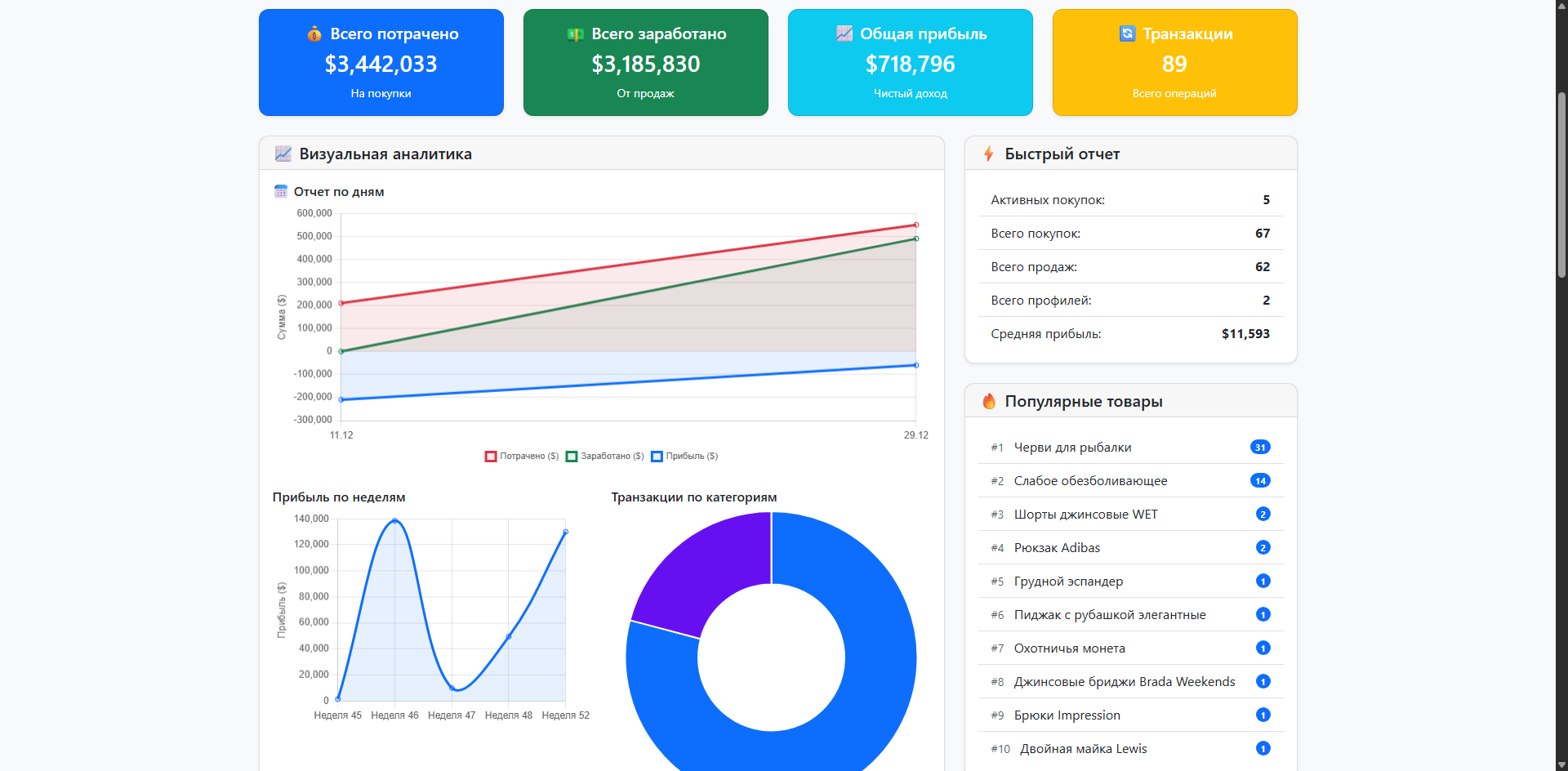Click the money bag icon beside Всего потрачено

[x=314, y=34]
